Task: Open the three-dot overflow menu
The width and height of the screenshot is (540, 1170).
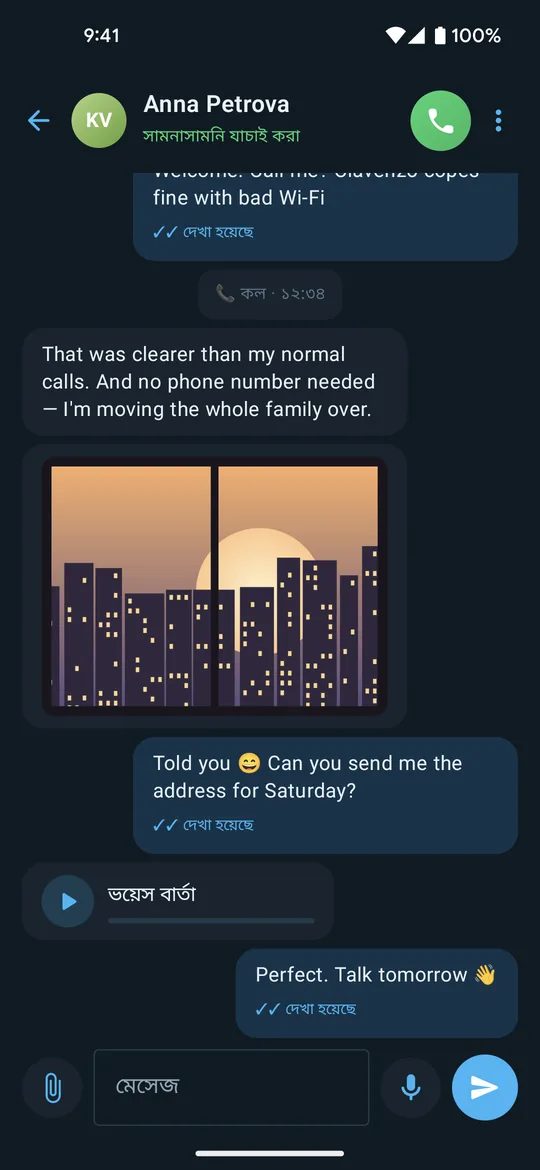Action: point(498,120)
